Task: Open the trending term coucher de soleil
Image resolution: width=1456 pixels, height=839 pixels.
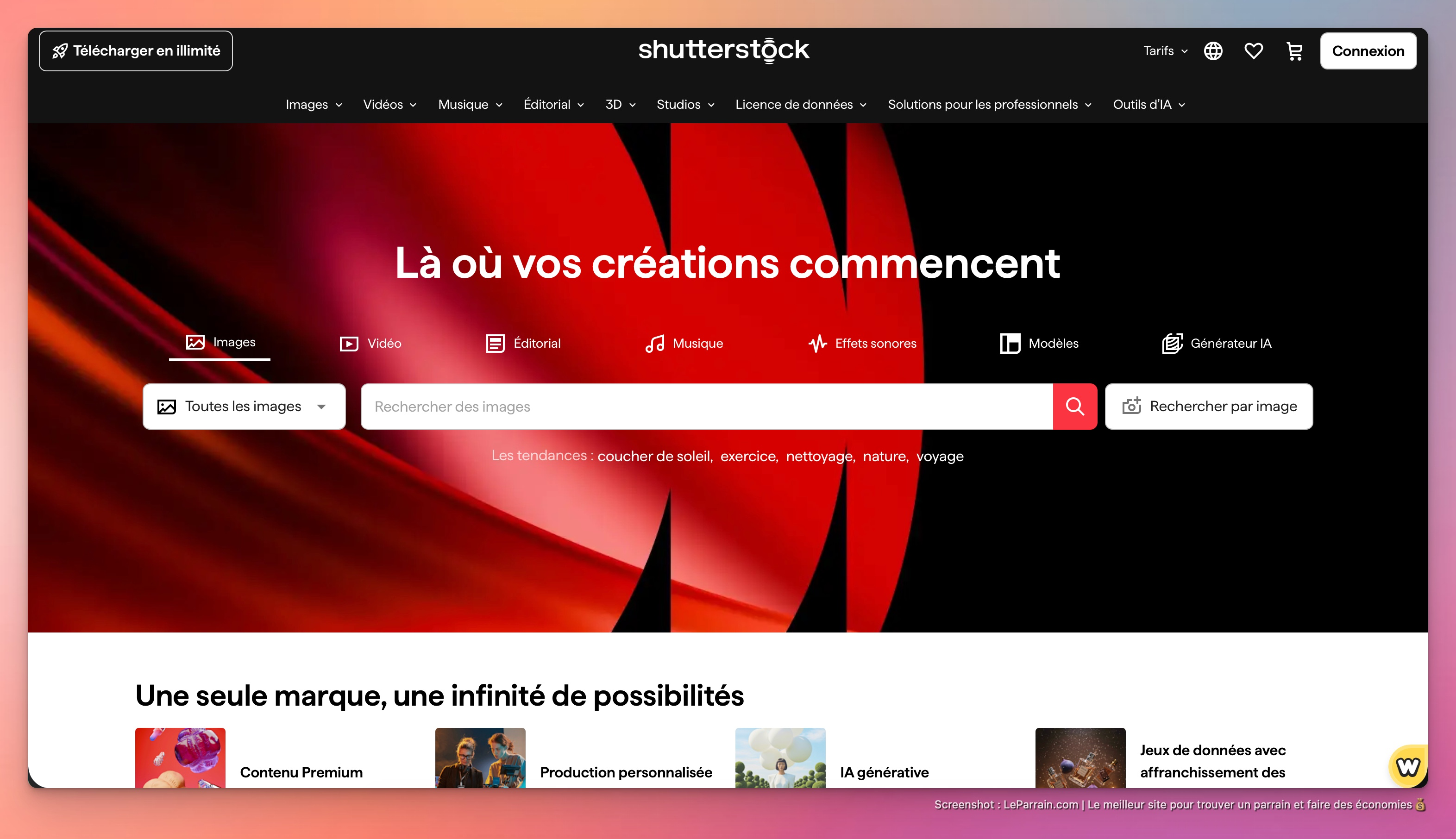Action: tap(655, 456)
